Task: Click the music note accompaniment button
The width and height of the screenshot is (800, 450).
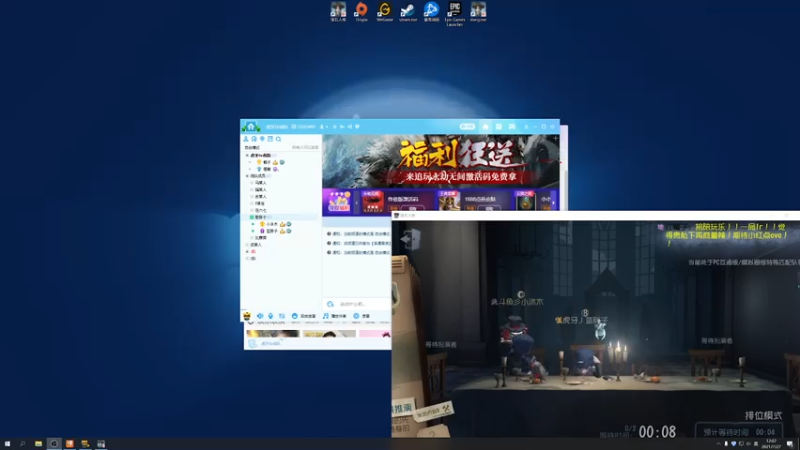Action: click(x=335, y=316)
